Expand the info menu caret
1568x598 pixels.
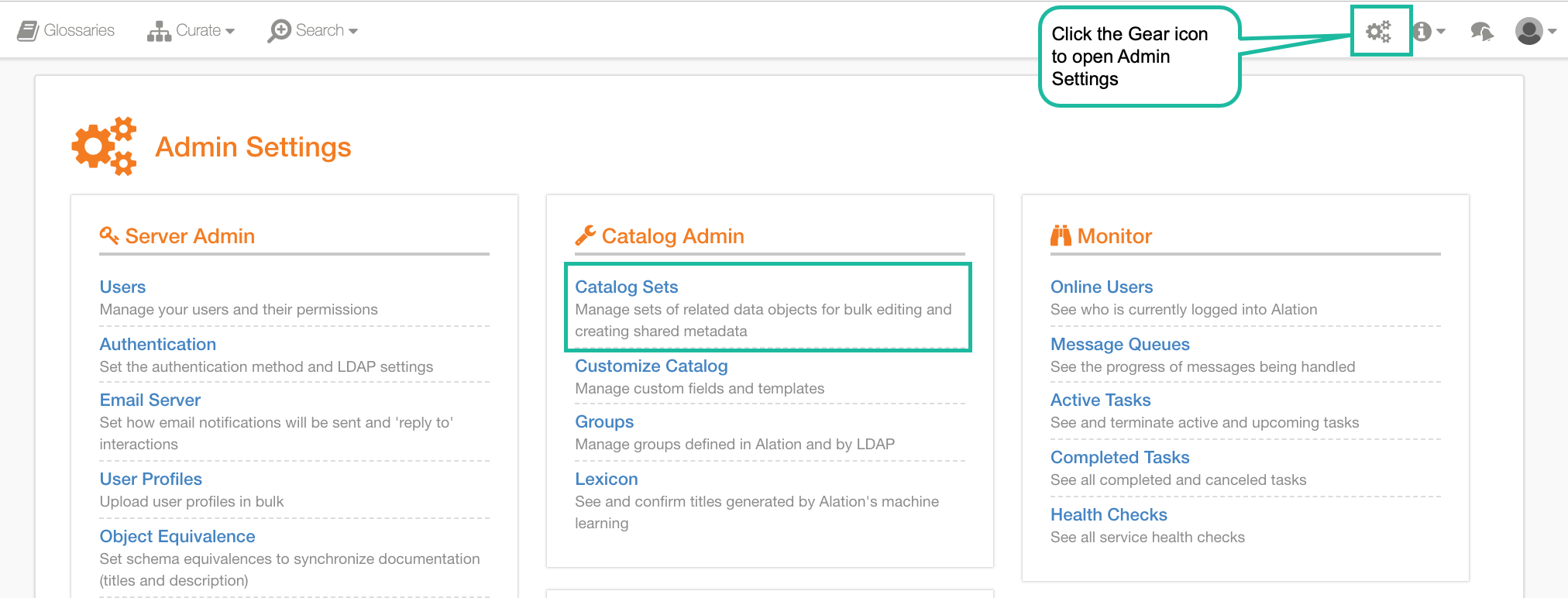(x=1441, y=32)
